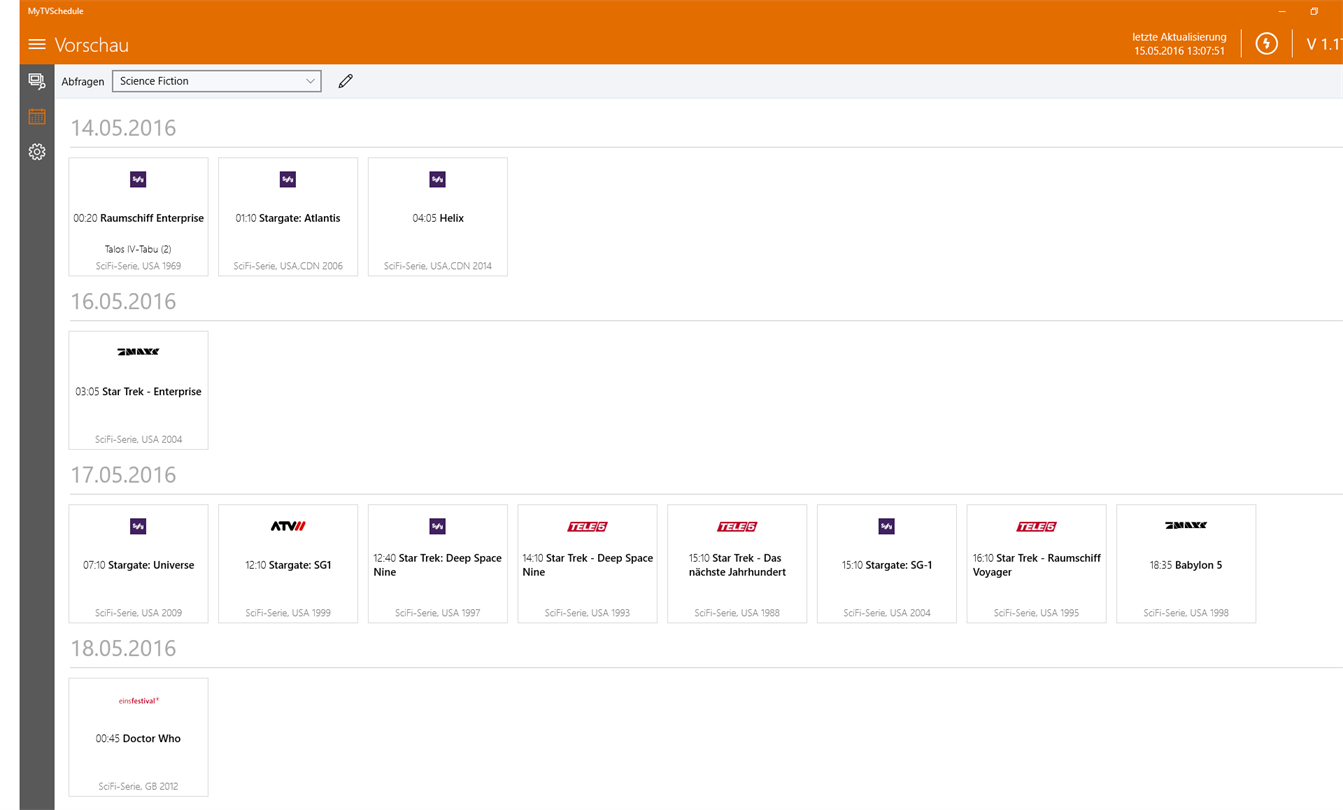
Task: Select 00:45 Doctor Who title
Action: point(138,739)
